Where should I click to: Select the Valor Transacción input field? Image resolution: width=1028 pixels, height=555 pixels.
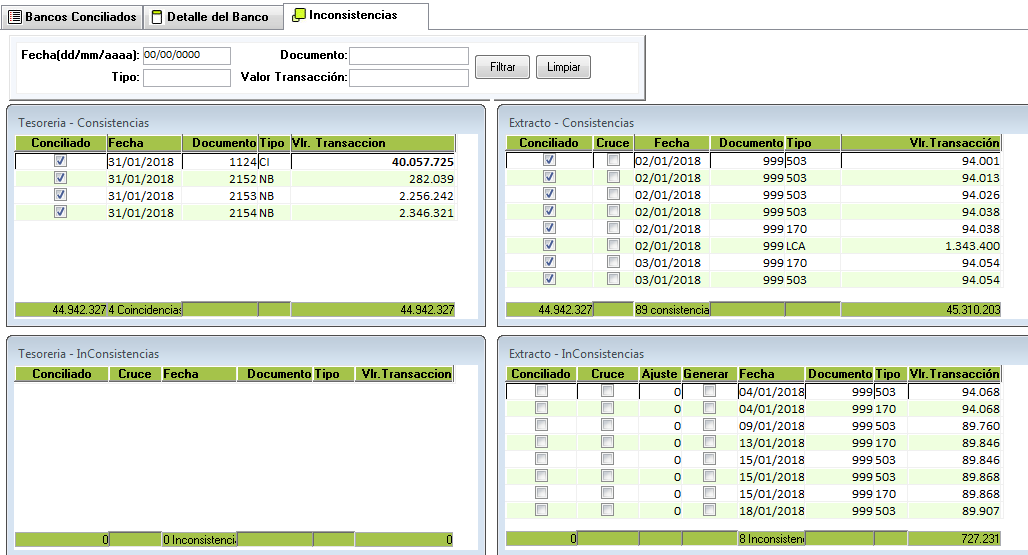(x=408, y=78)
